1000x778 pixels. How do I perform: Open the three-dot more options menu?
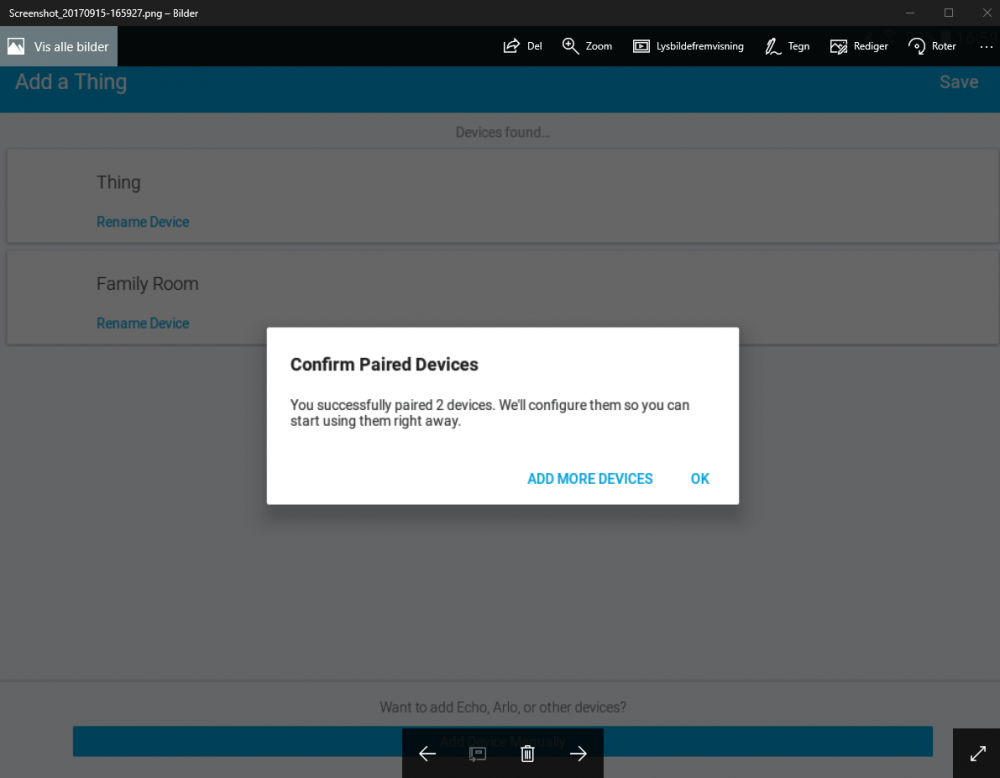pos(987,46)
